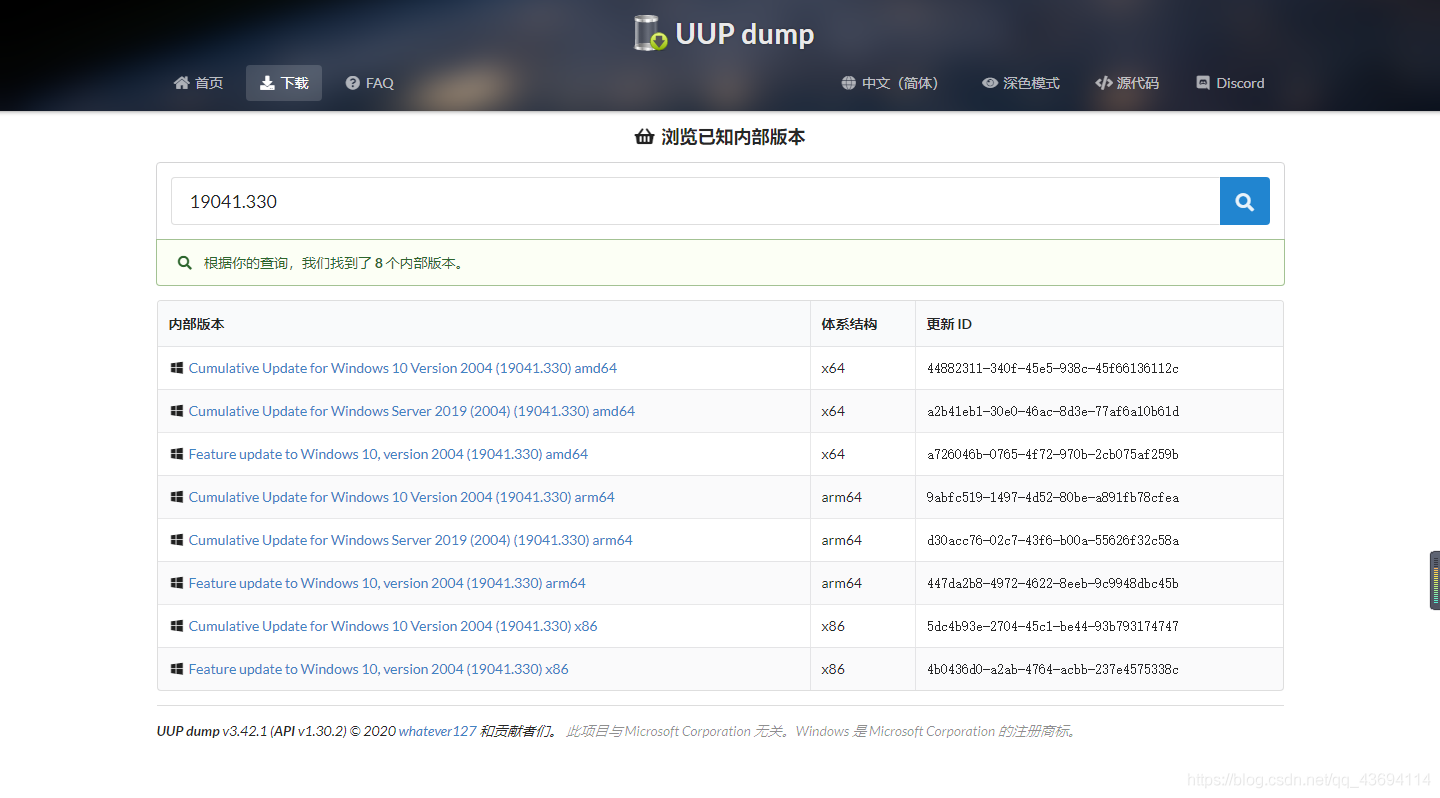Click the magnifier search button

1245,201
